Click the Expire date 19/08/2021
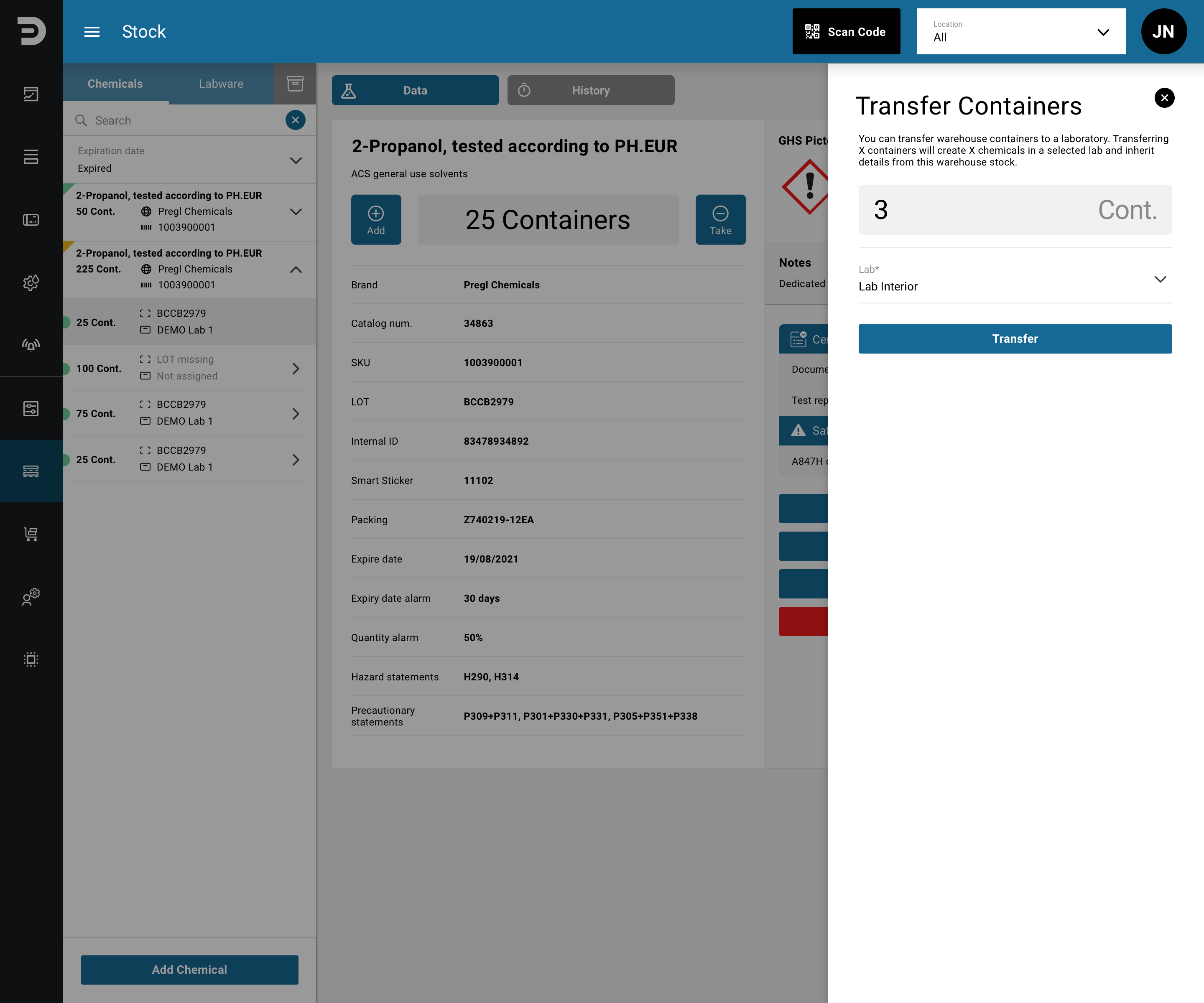This screenshot has height=1003, width=1204. (x=491, y=559)
